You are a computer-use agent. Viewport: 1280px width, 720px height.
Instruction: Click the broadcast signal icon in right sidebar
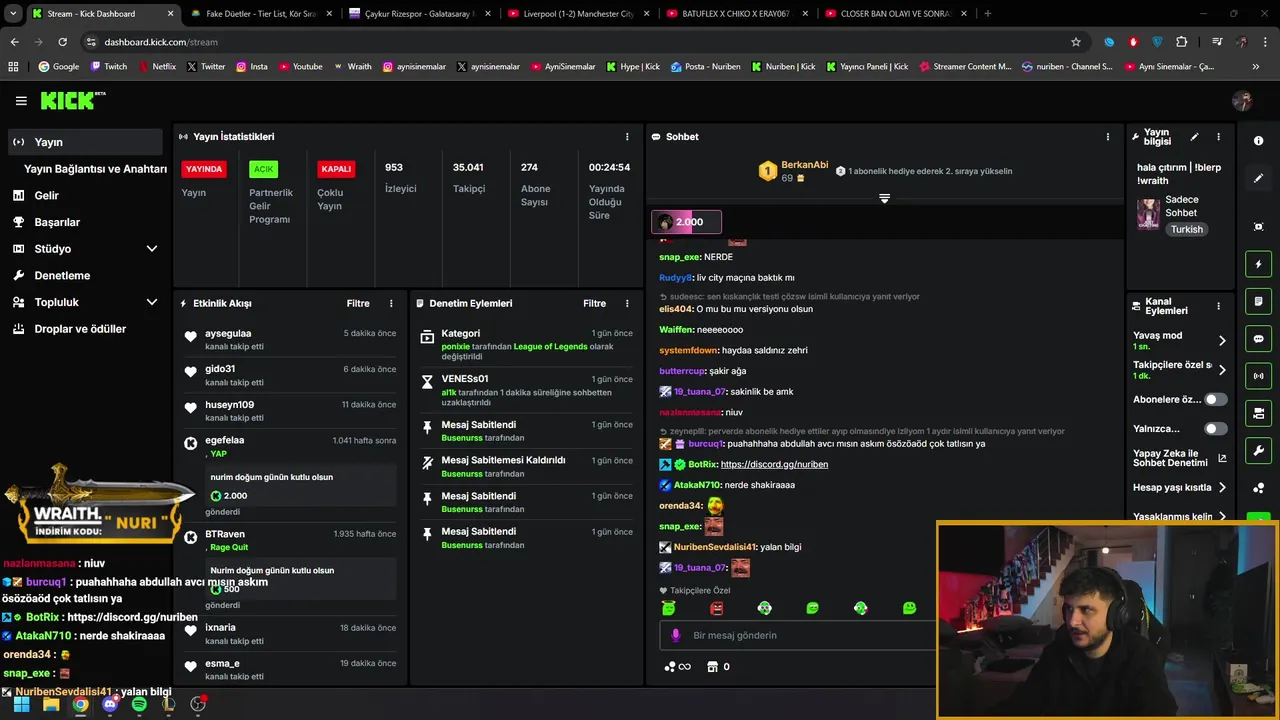1259,376
